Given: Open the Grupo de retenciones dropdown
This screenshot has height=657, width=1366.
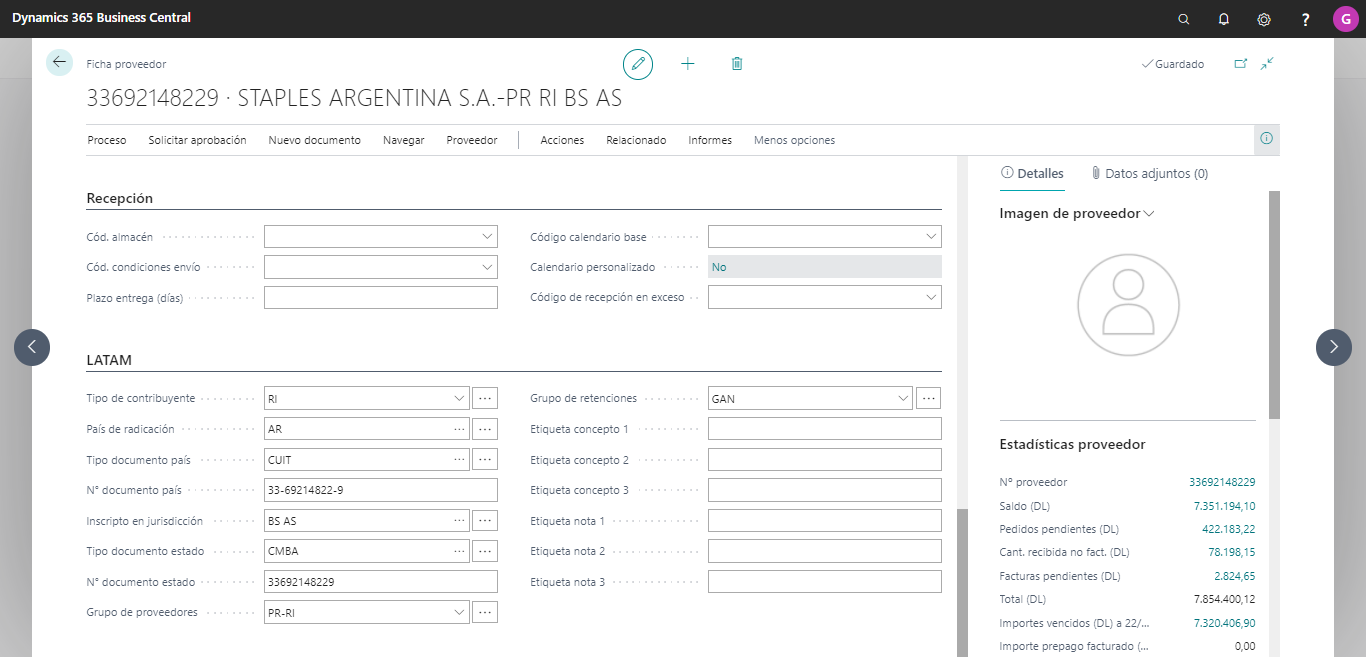Looking at the screenshot, I should (x=904, y=398).
